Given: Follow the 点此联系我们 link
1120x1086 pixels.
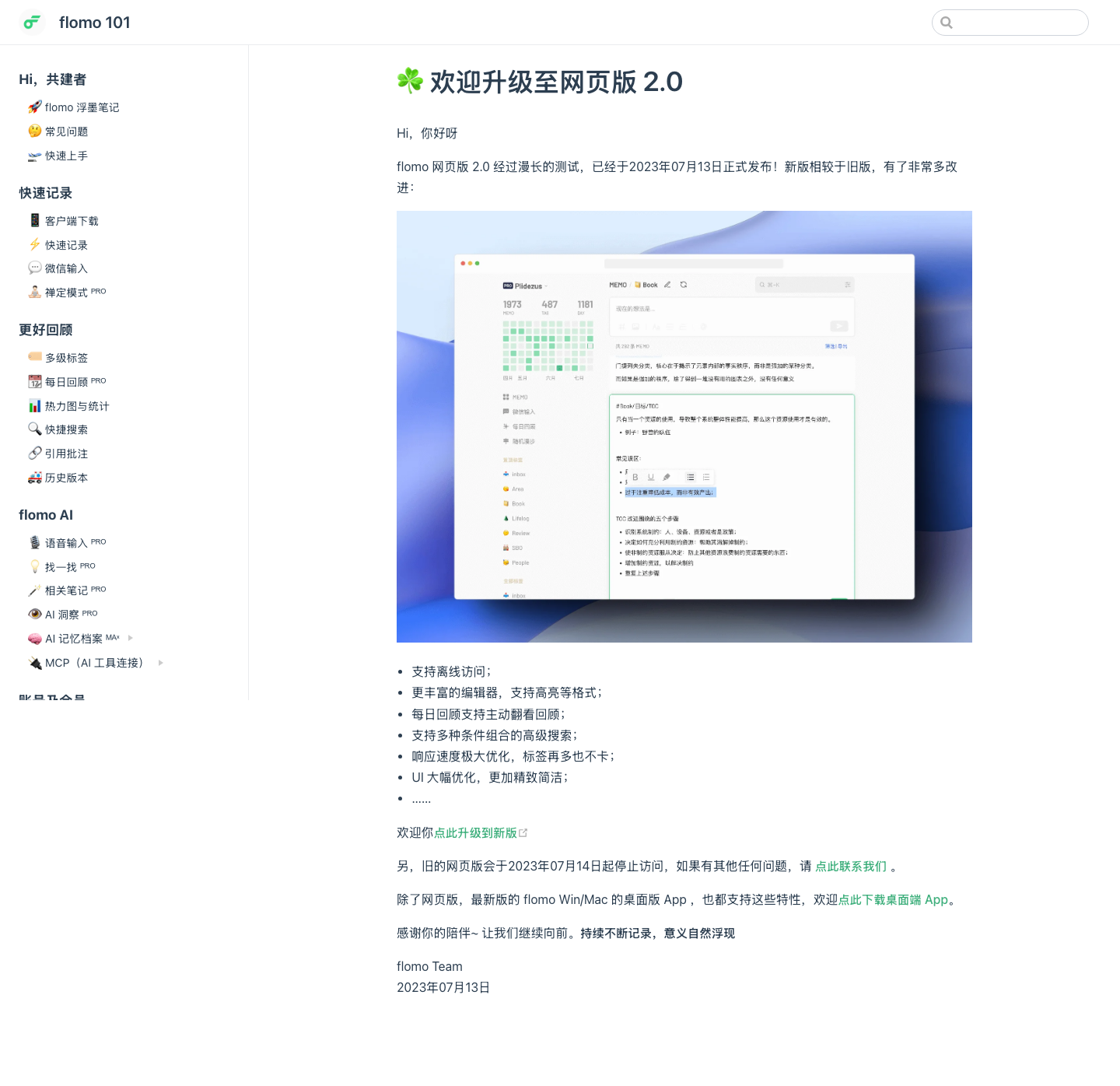Looking at the screenshot, I should coord(851,866).
